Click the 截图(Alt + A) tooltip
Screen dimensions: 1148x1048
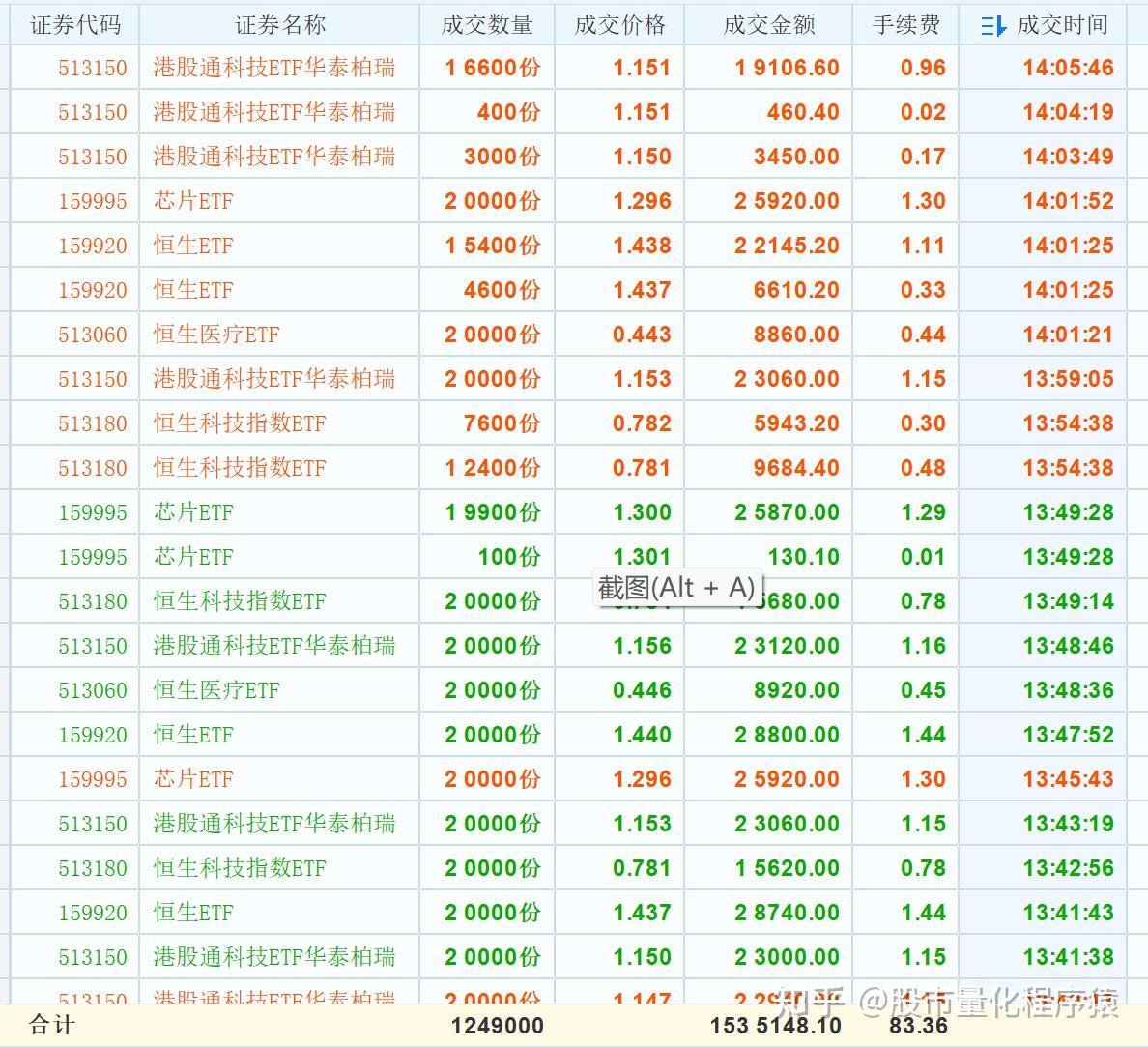676,587
